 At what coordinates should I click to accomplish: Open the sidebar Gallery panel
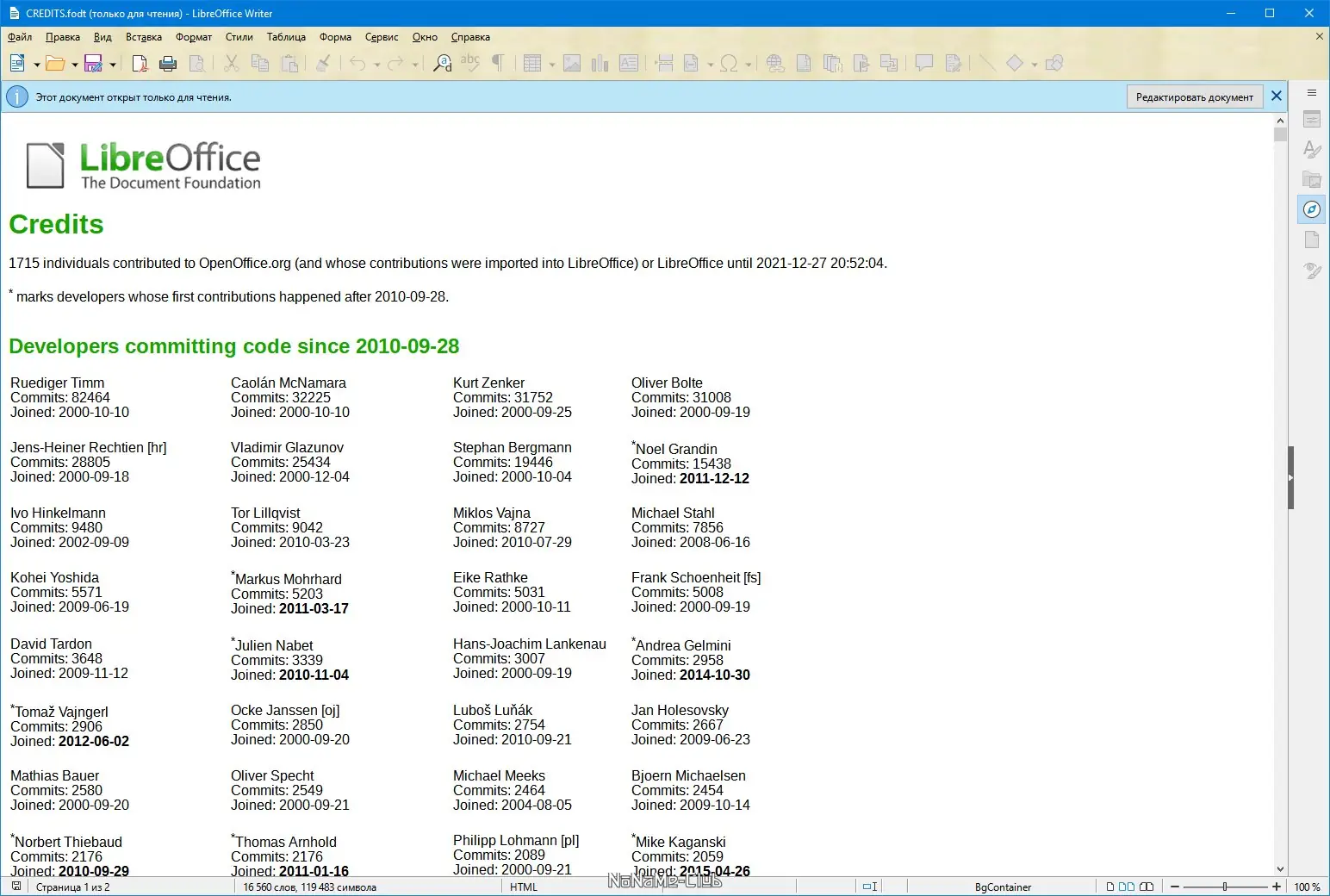[1312, 179]
